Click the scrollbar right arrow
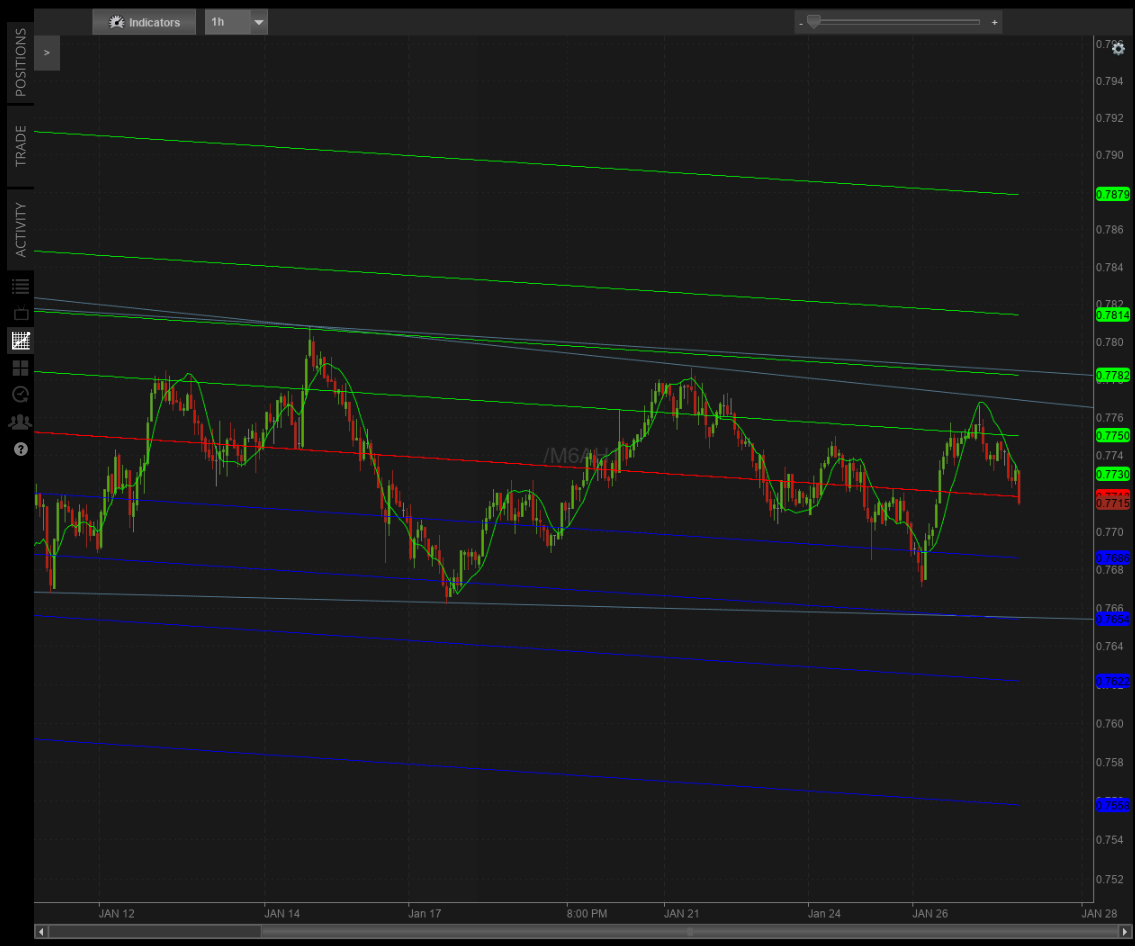The height and width of the screenshot is (946, 1135). point(1125,932)
